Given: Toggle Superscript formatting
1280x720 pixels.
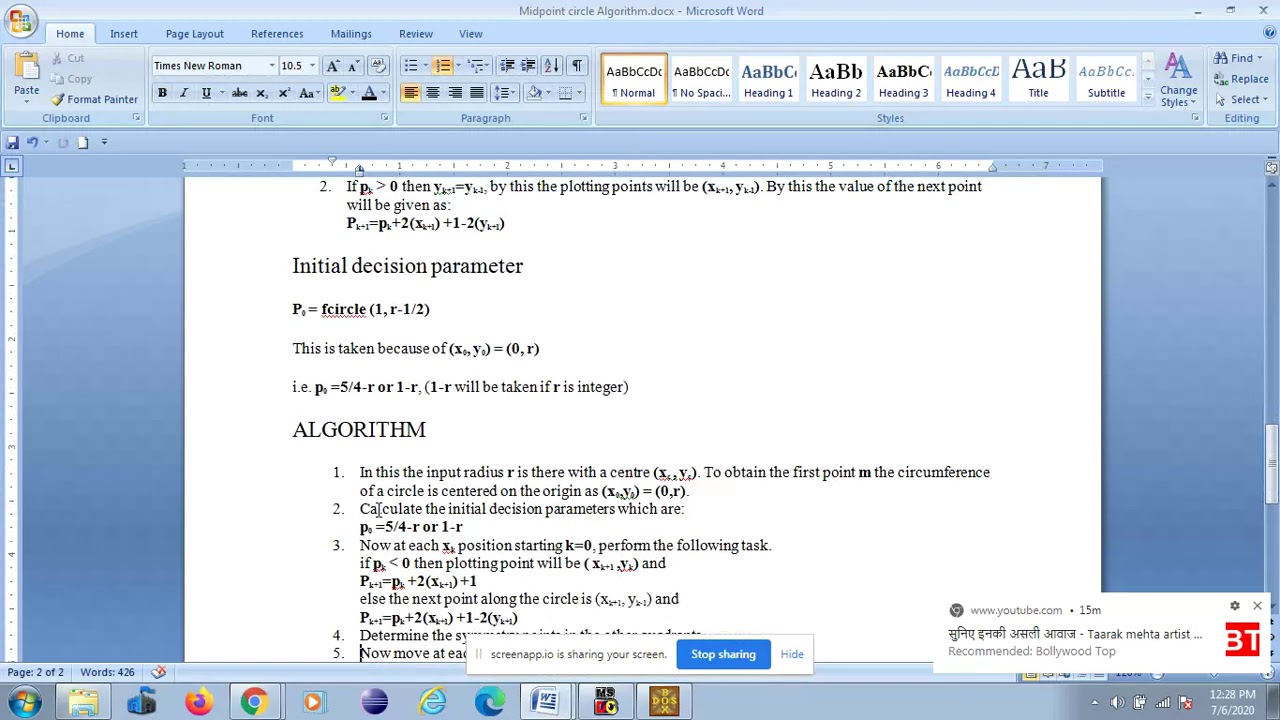Looking at the screenshot, I should pyautogui.click(x=284, y=93).
